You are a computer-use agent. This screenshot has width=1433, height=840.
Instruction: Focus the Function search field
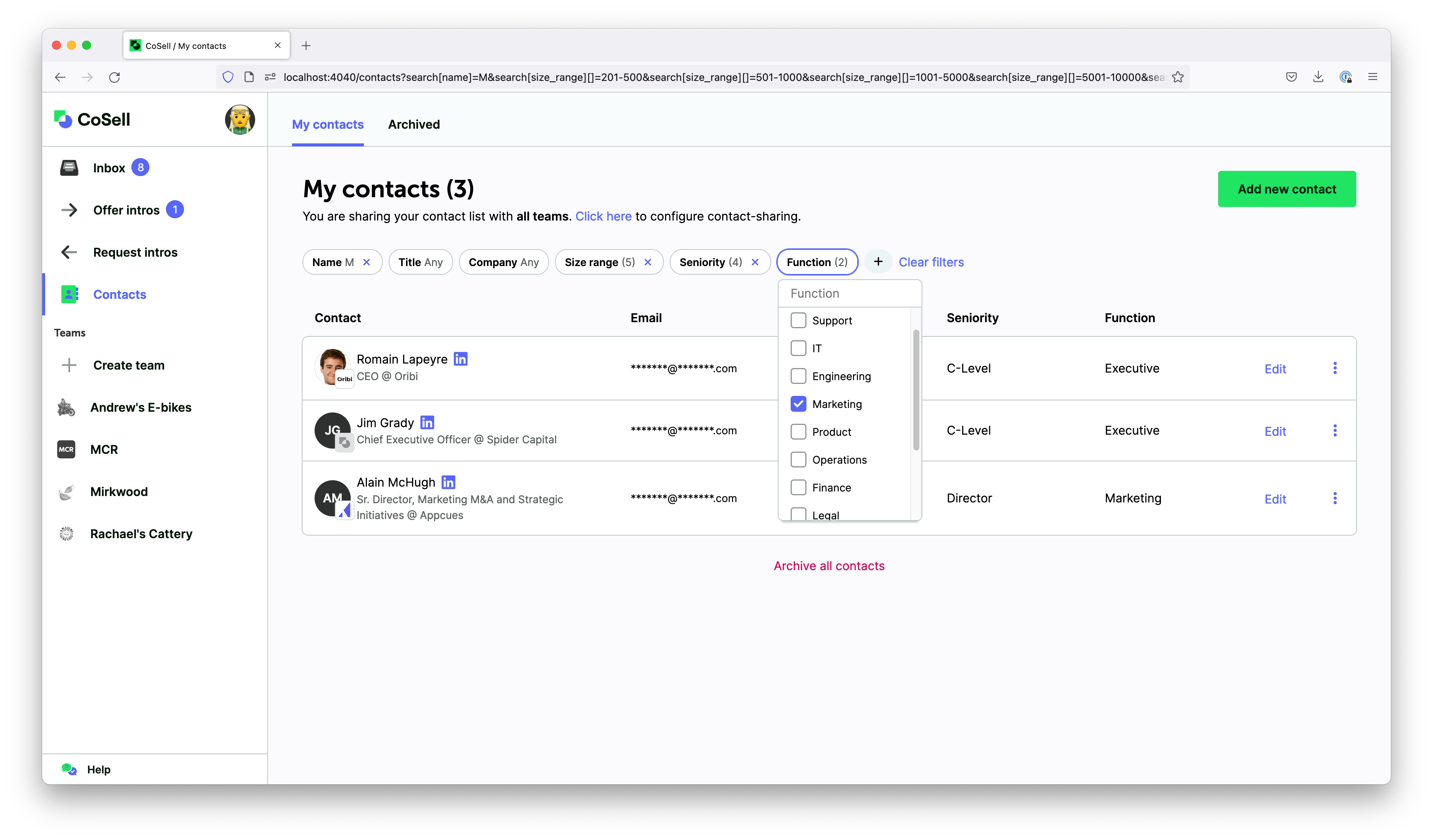pyautogui.click(x=850, y=294)
